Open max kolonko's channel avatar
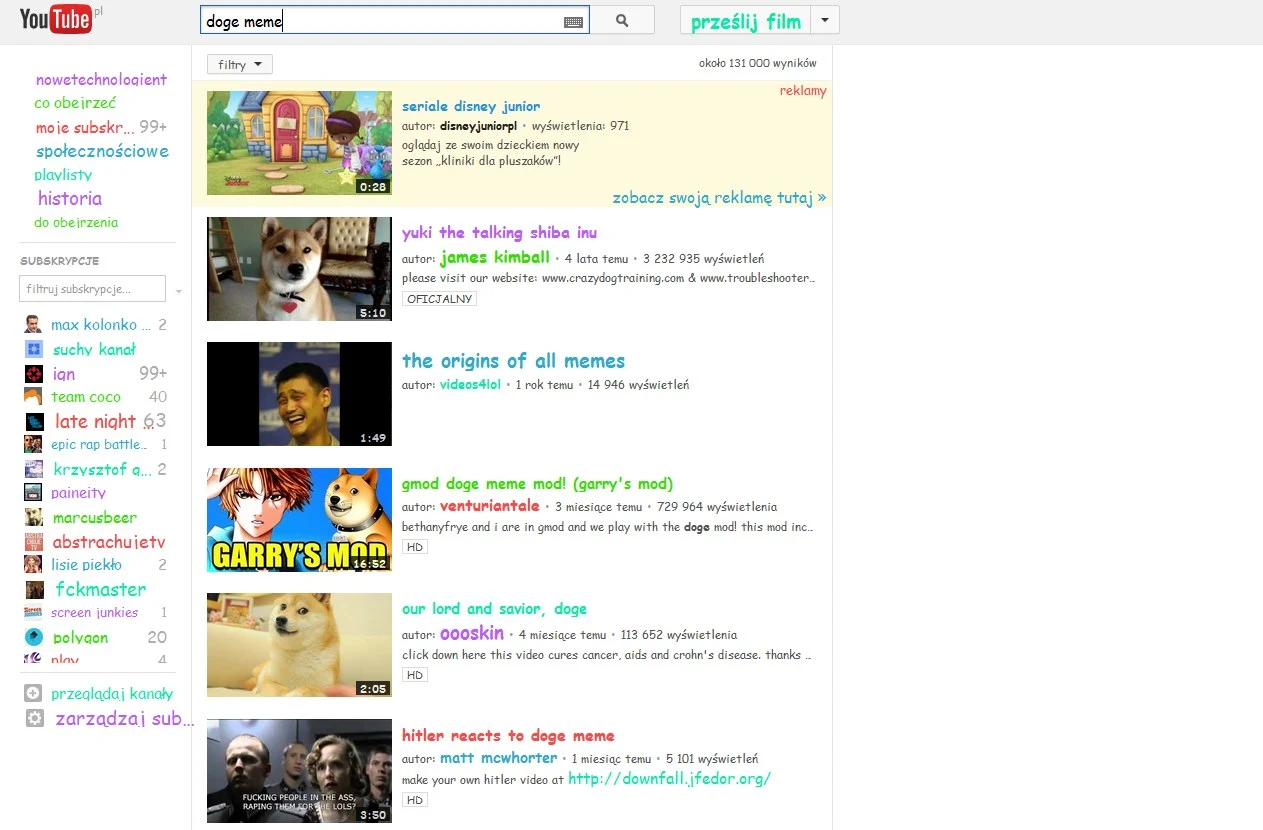This screenshot has height=830, width=1263. [x=31, y=324]
